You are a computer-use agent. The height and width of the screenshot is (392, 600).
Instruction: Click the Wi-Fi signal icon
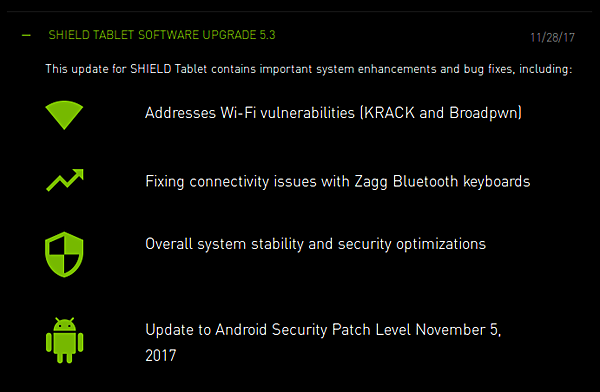64,115
